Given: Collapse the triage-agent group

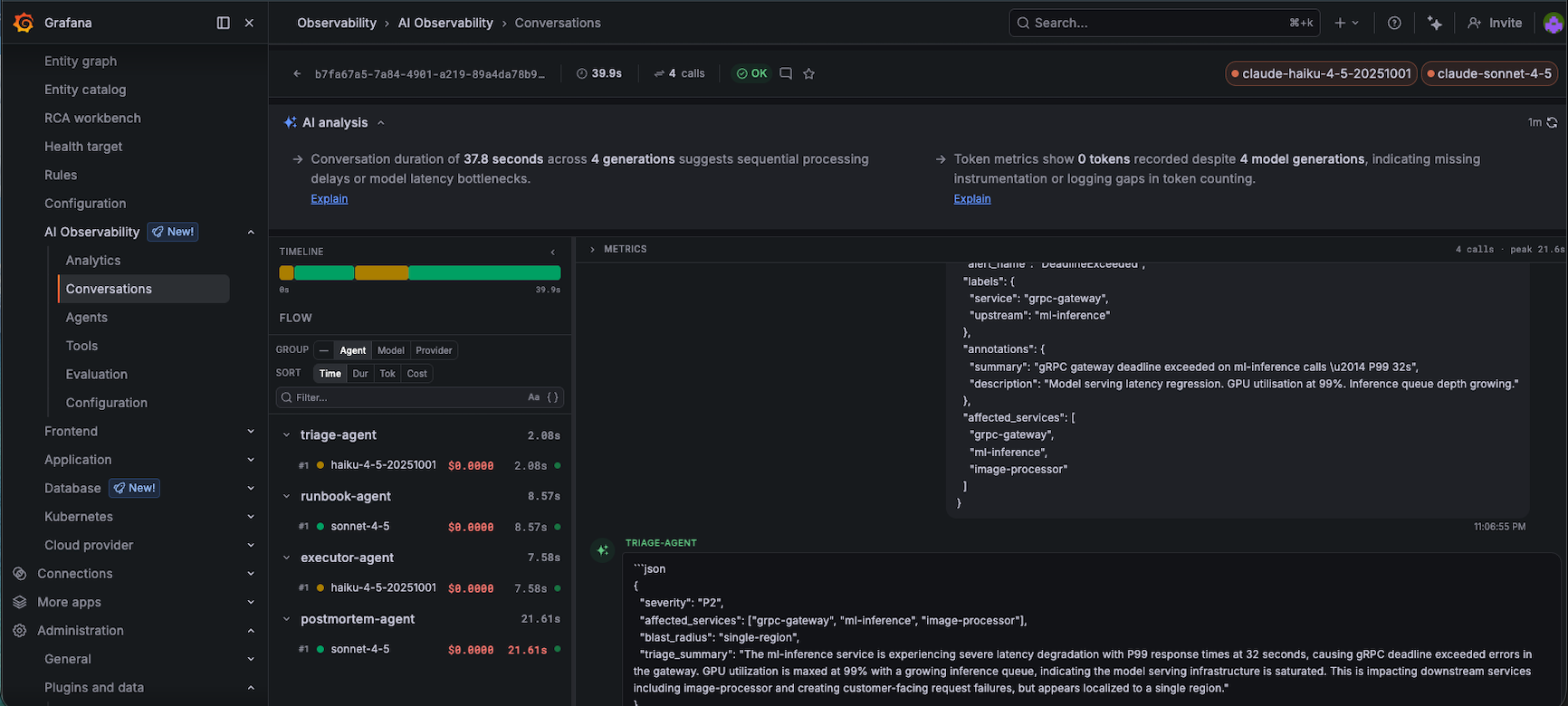Looking at the screenshot, I should 286,434.
